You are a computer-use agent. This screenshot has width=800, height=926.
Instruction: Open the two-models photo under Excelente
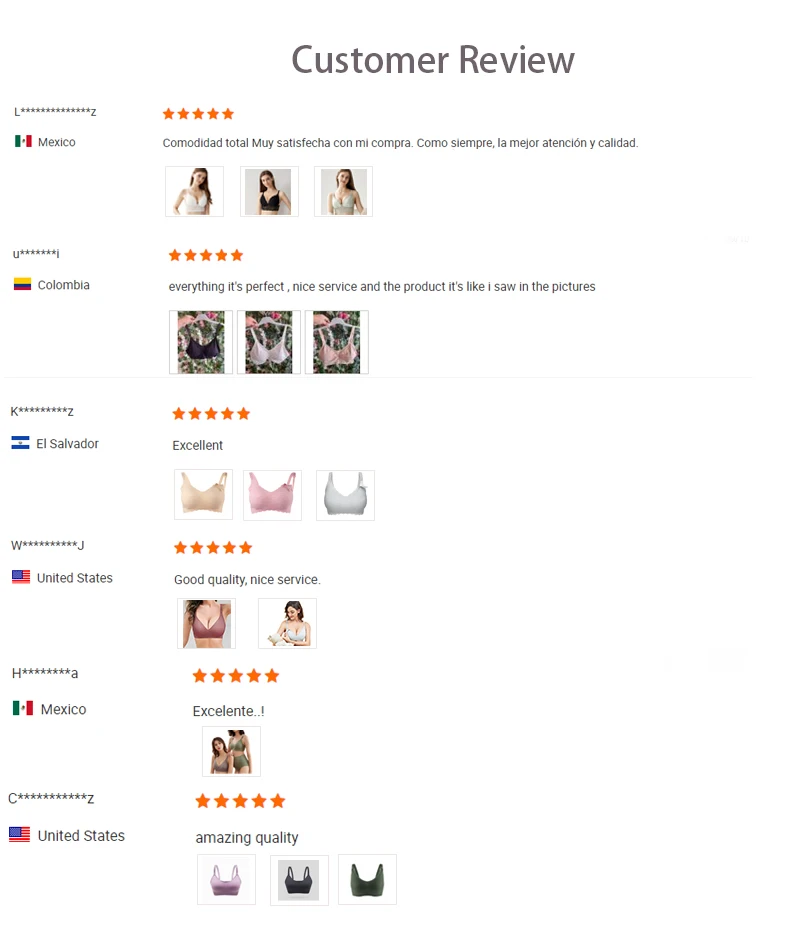tap(231, 751)
